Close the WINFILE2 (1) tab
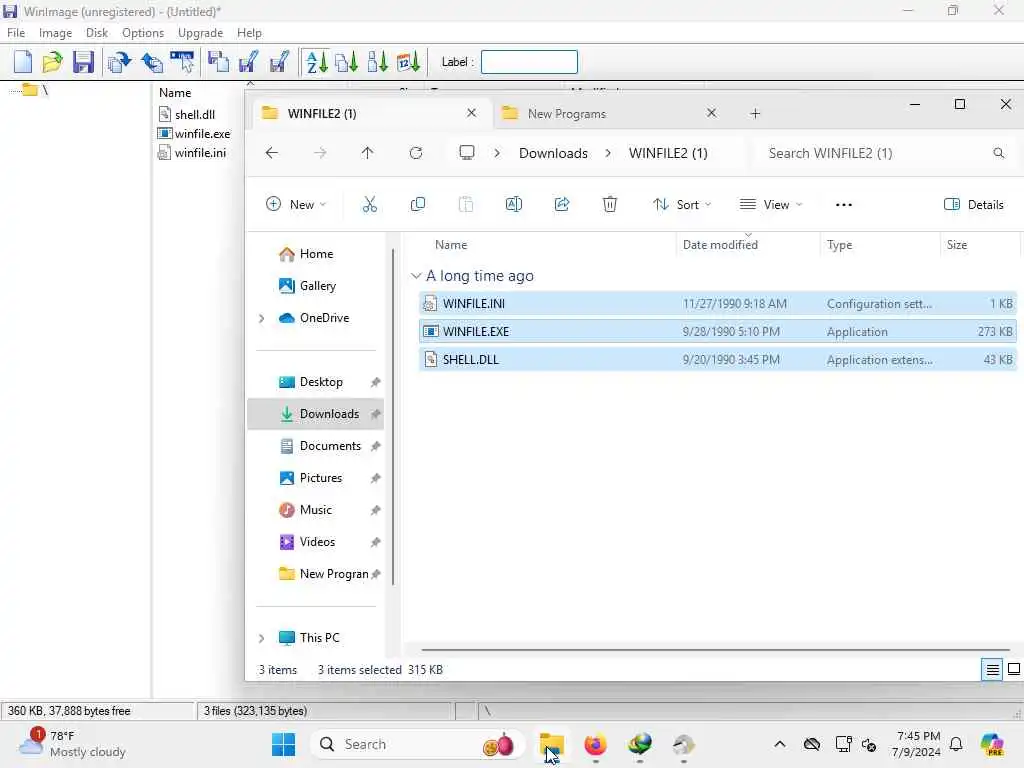Screen dimensions: 1024x768 472,113
